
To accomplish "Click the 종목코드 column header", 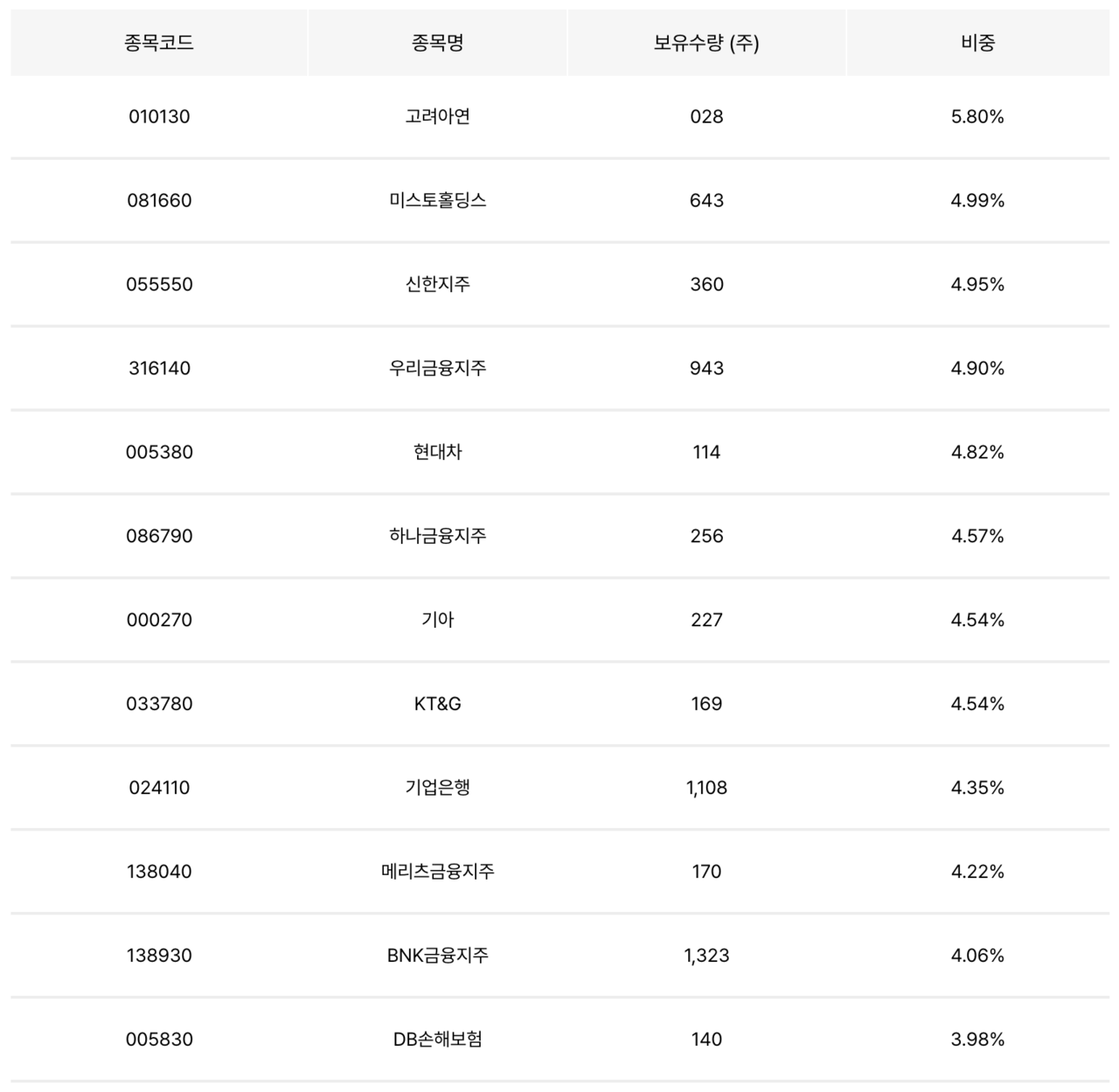I will (159, 43).
